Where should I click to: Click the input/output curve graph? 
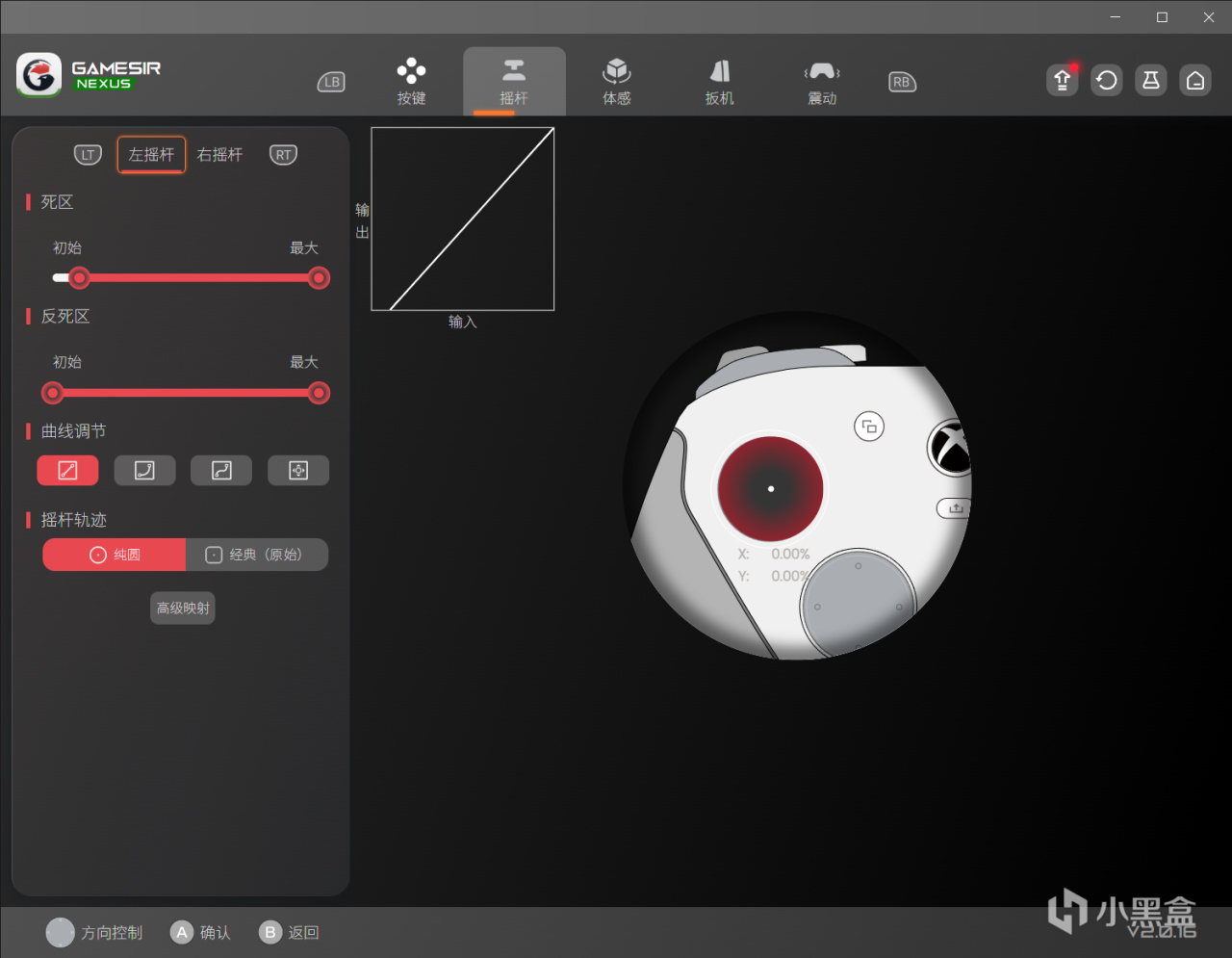[463, 219]
